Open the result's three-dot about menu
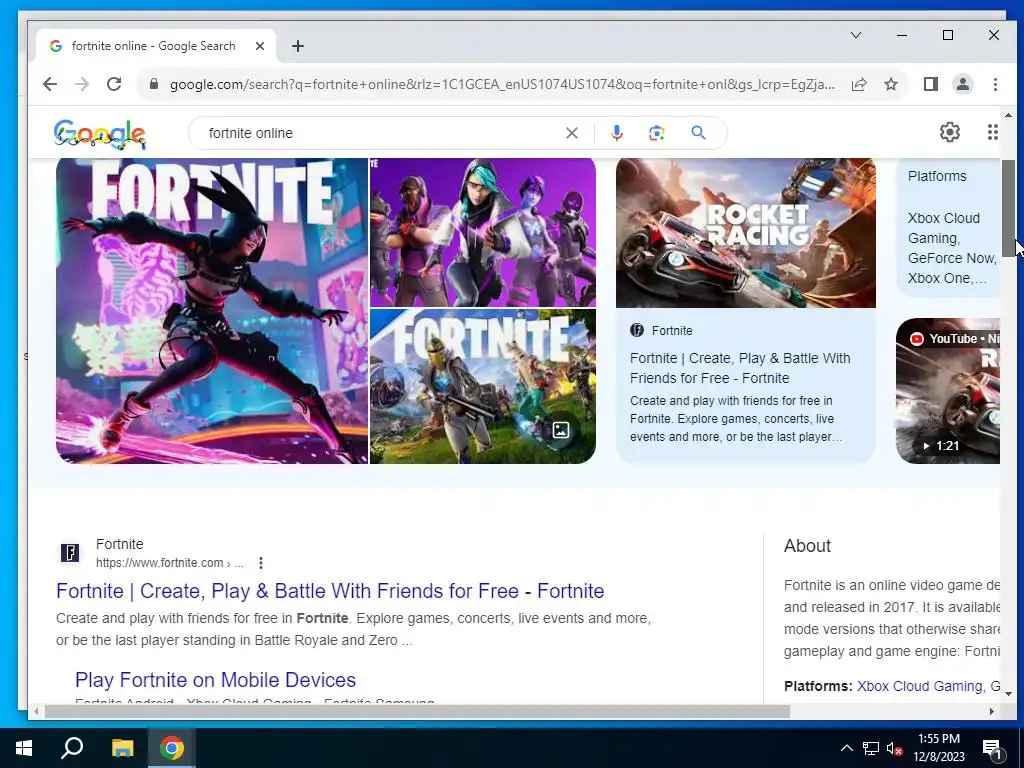This screenshot has width=1024, height=768. (261, 563)
